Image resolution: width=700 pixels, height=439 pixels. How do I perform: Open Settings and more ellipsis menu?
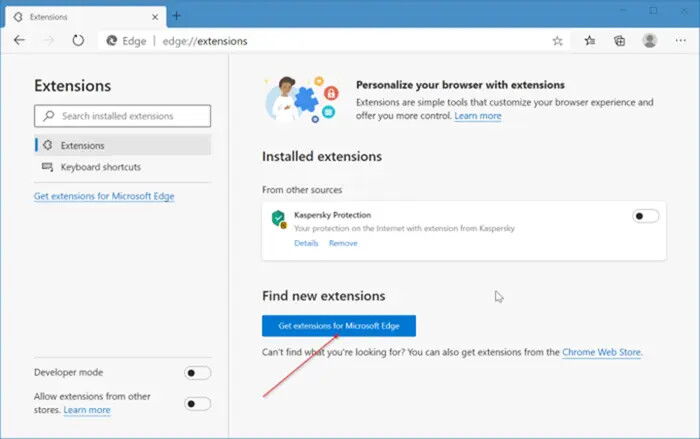click(680, 41)
